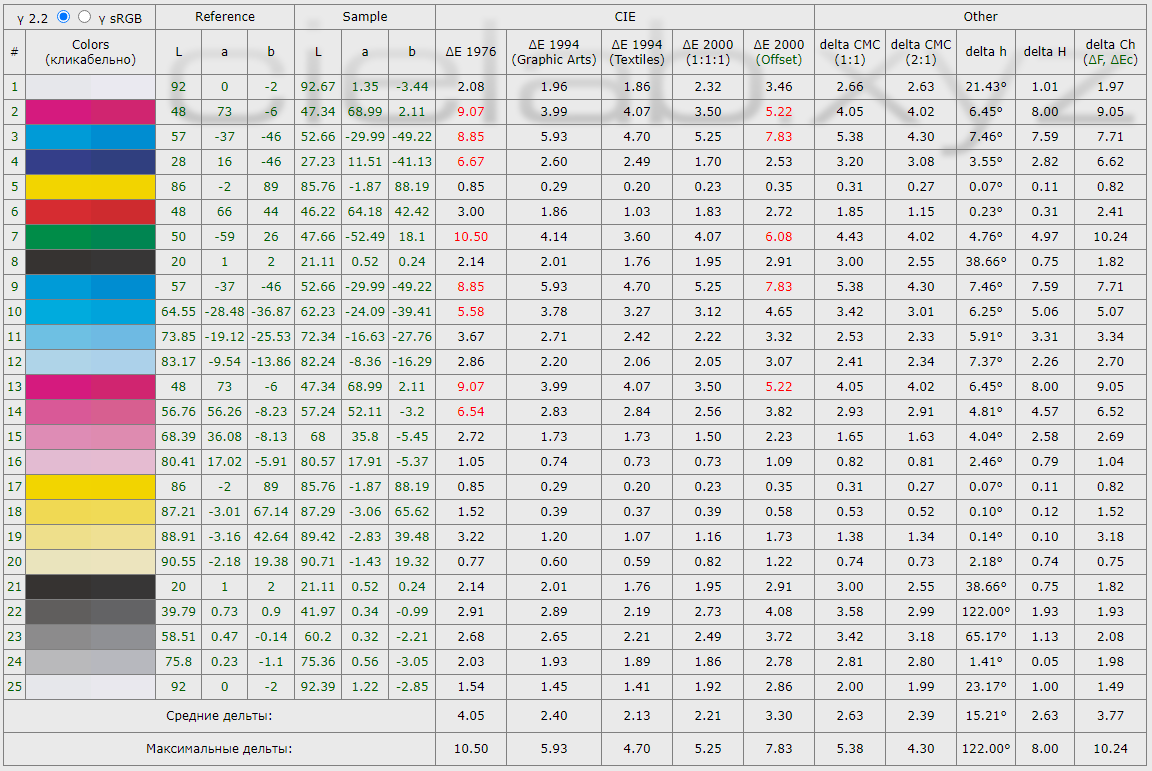Click the red 5.58 value in row 10

click(471, 312)
